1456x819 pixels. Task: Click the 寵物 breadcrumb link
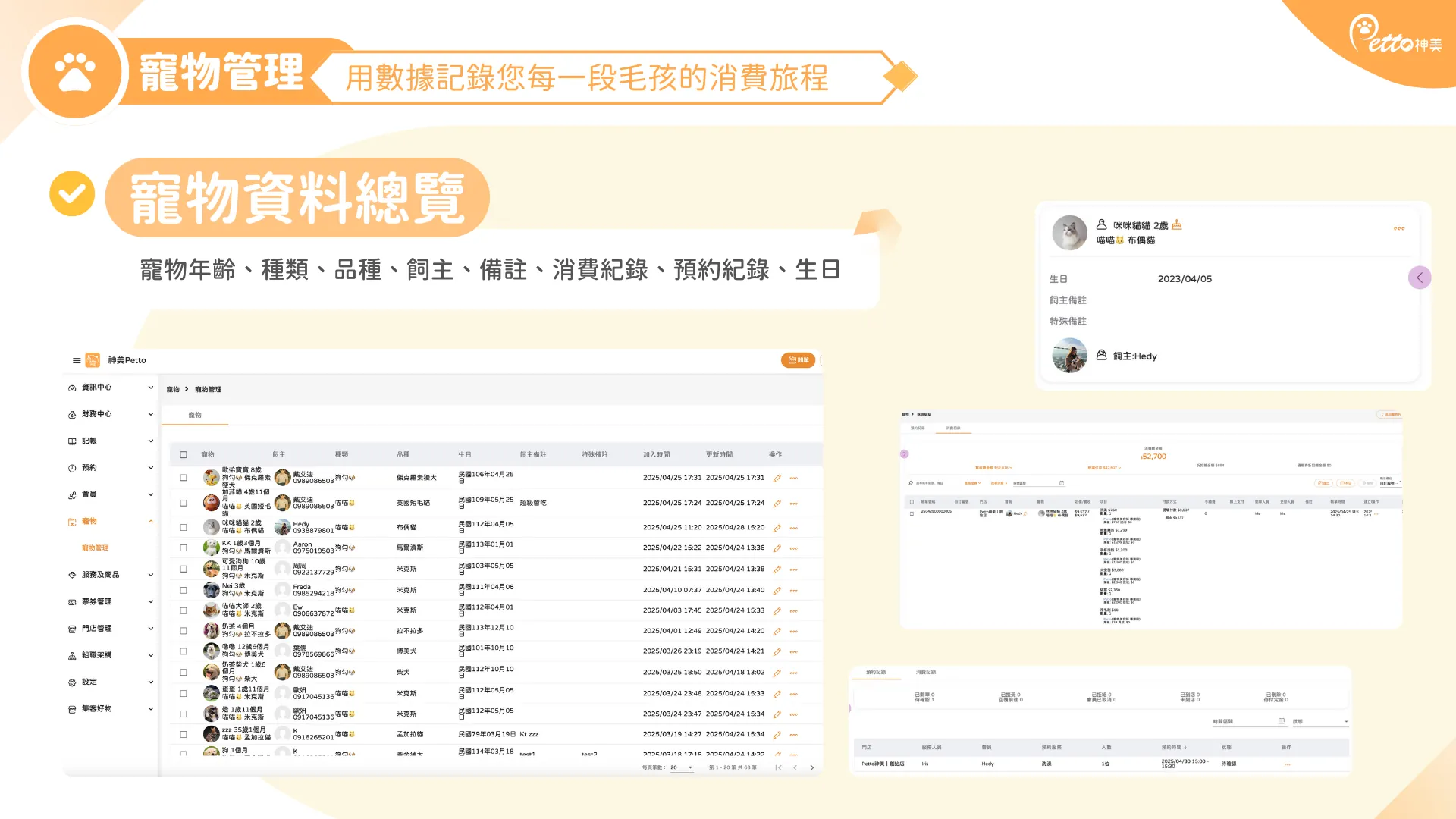point(173,390)
